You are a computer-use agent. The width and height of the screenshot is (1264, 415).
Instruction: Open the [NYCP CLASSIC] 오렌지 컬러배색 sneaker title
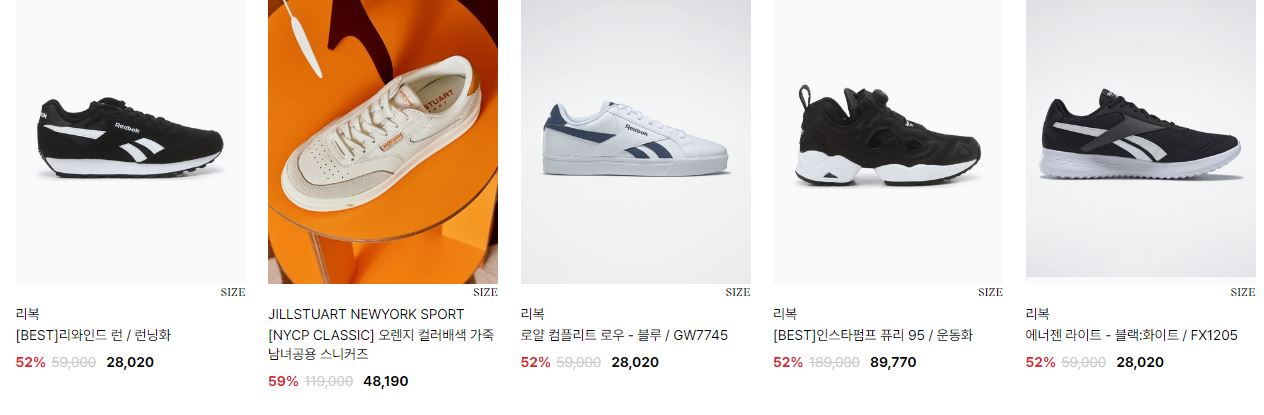point(381,344)
